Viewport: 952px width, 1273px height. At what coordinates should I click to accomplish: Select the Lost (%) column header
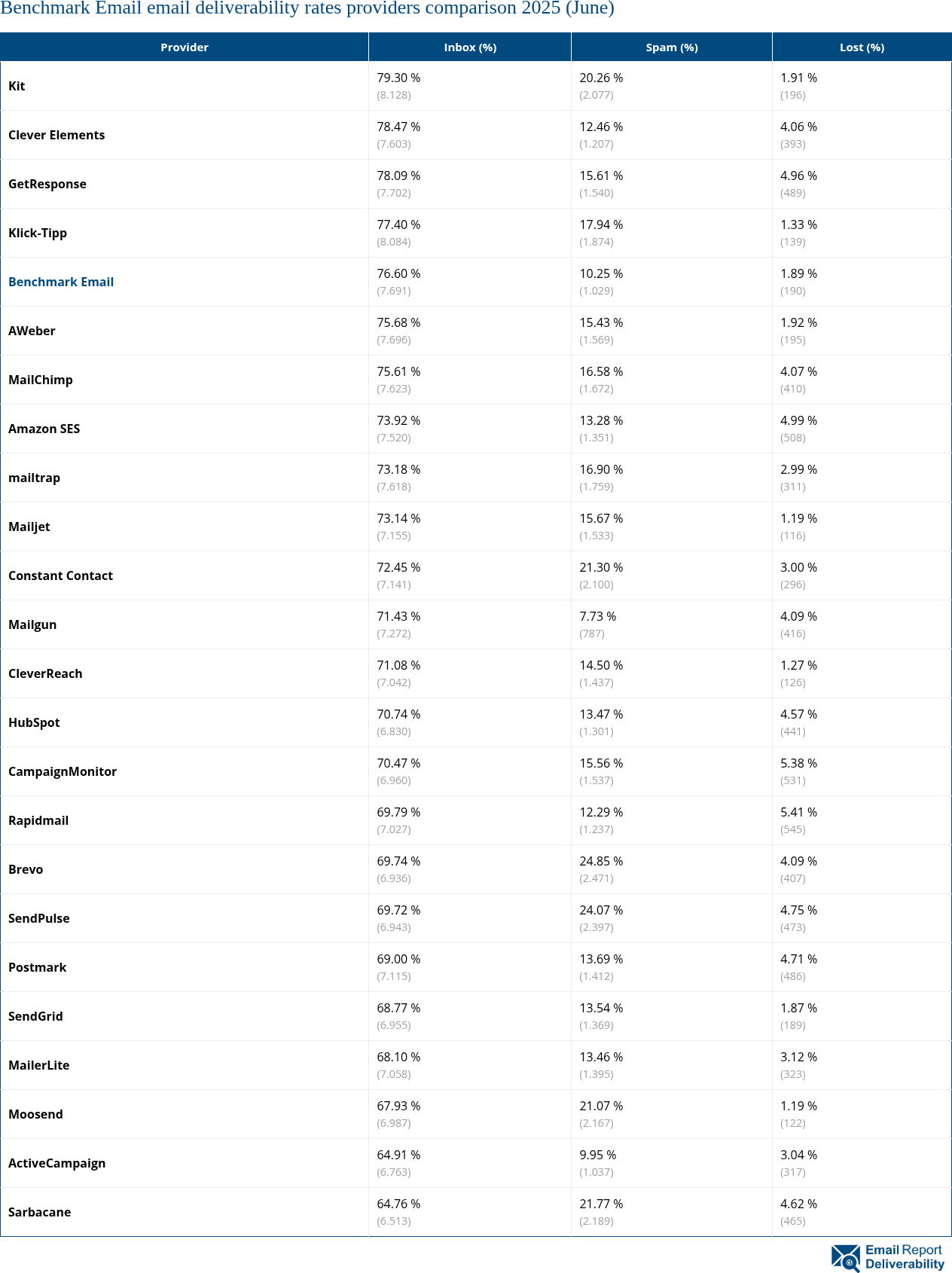click(862, 47)
